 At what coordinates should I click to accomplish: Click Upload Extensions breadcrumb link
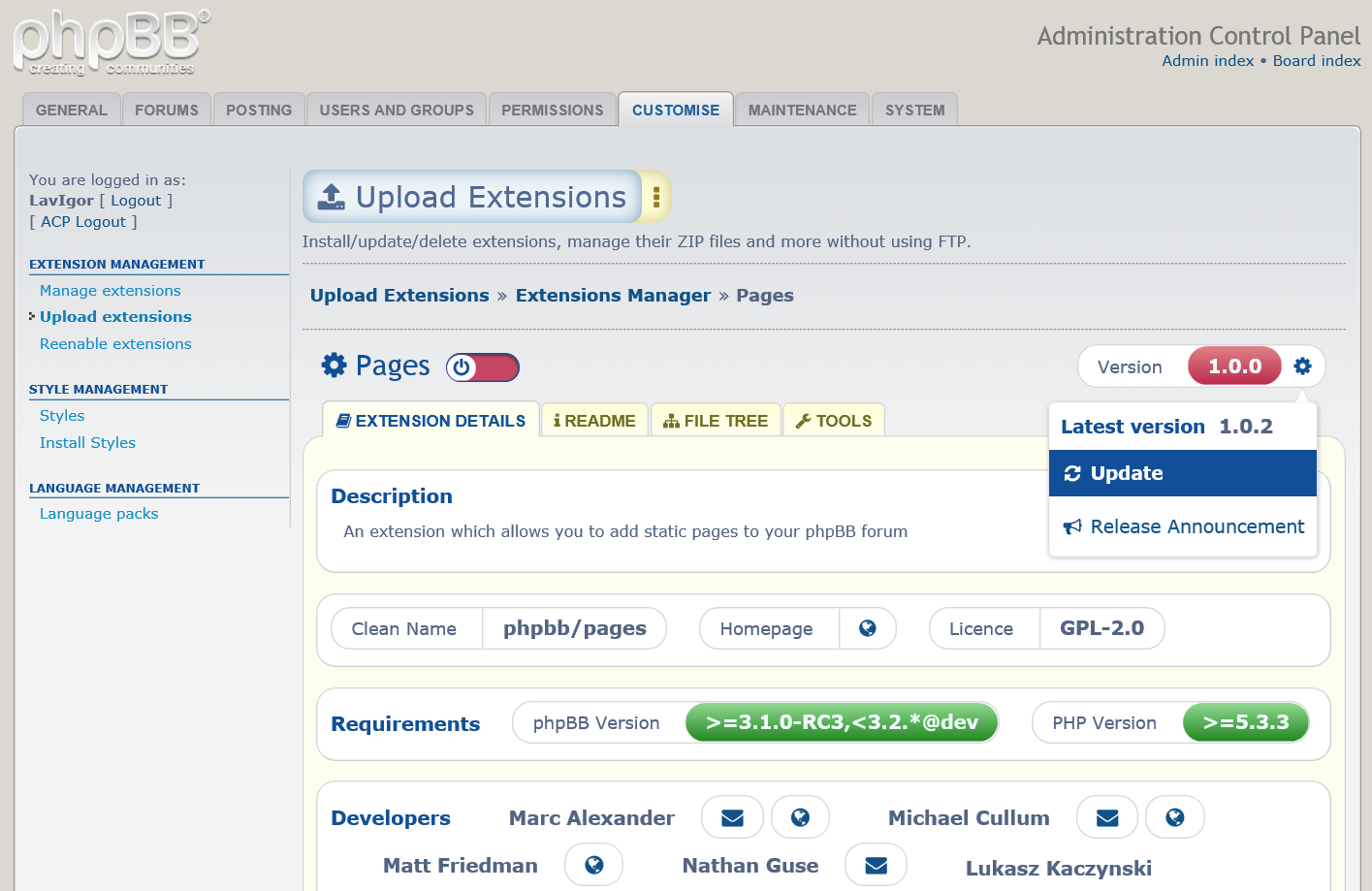point(399,295)
